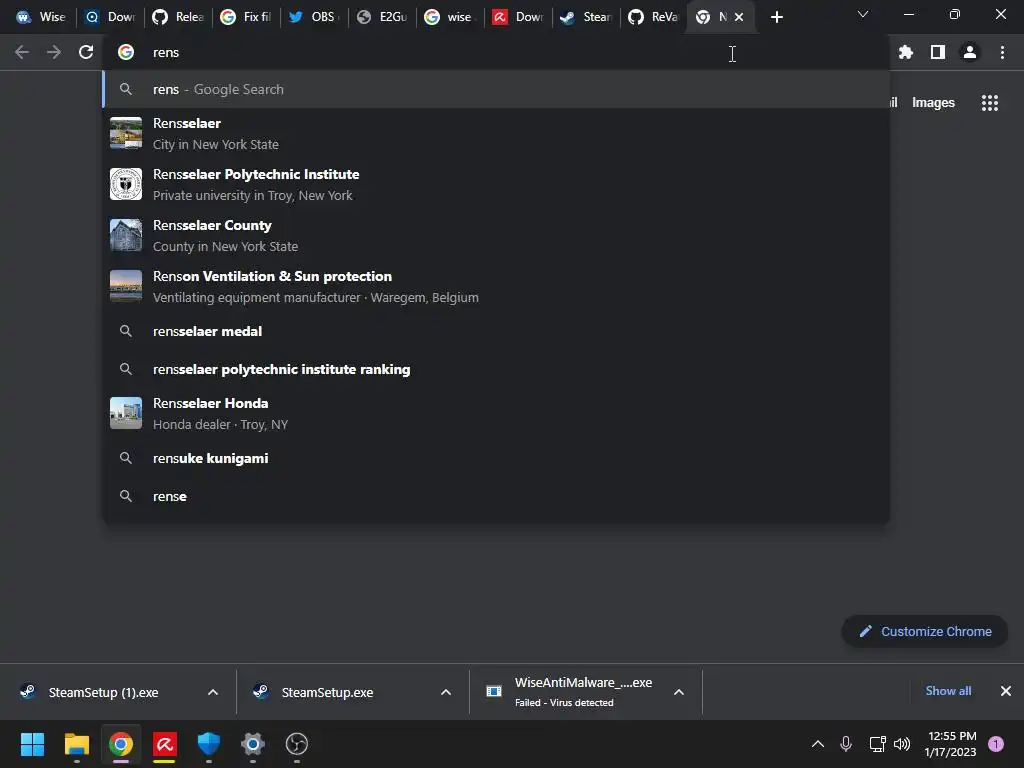Click failed WiseAntiMalware download item
The width and height of the screenshot is (1024, 768).
pyautogui.click(x=569, y=692)
